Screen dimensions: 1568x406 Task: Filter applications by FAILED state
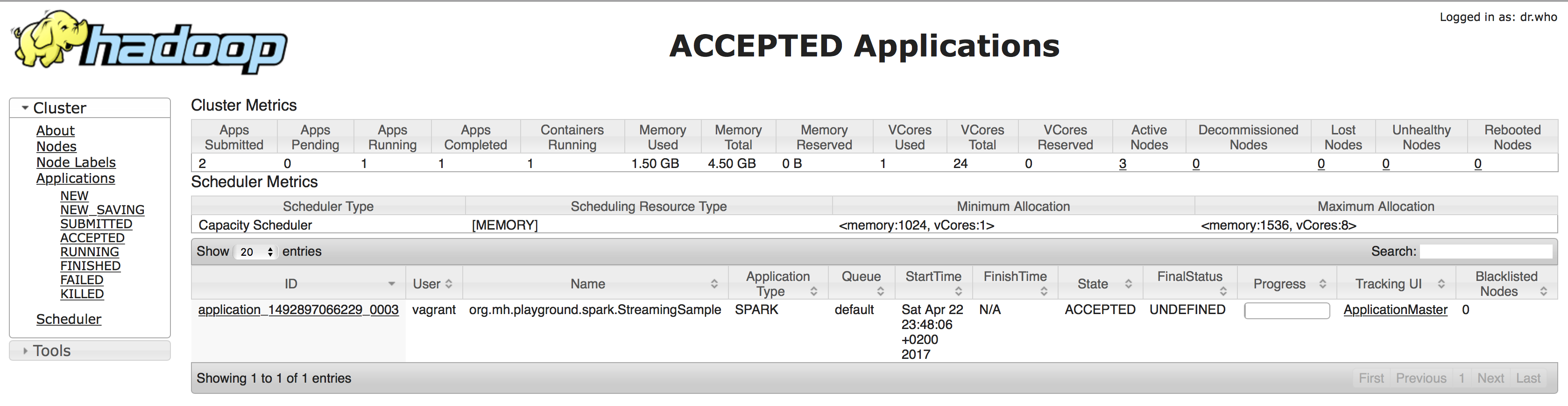82,280
